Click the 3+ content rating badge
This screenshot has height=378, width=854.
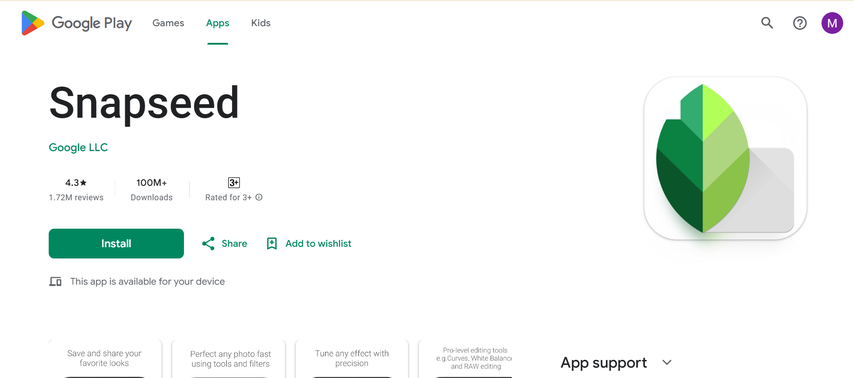234,182
